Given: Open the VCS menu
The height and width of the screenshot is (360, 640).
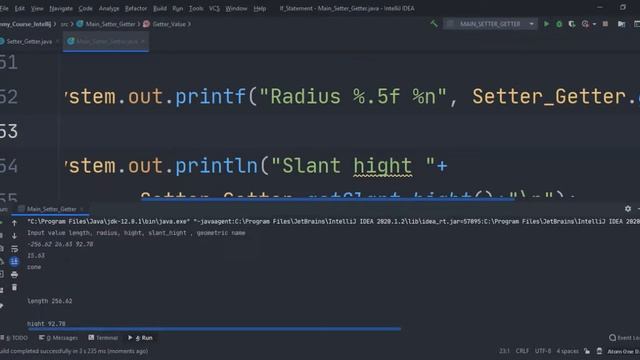Looking at the screenshot, I should pos(214,8).
